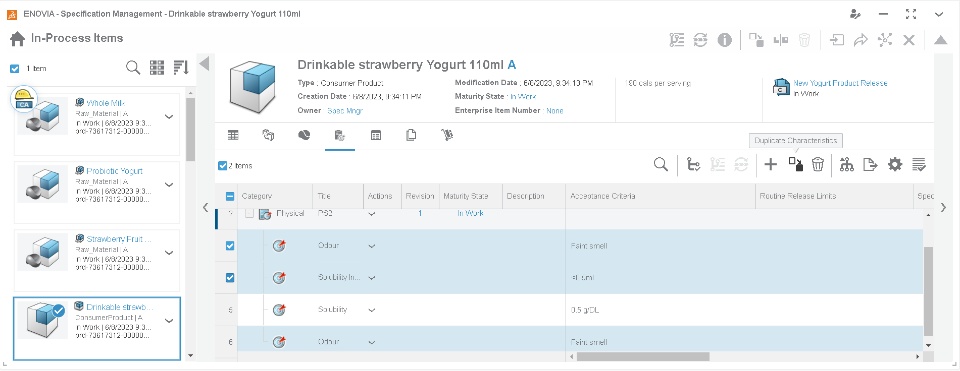Screen dimensions: 960x371
Task: Go to home icon beside In-Process Items
Action: pyautogui.click(x=17, y=39)
